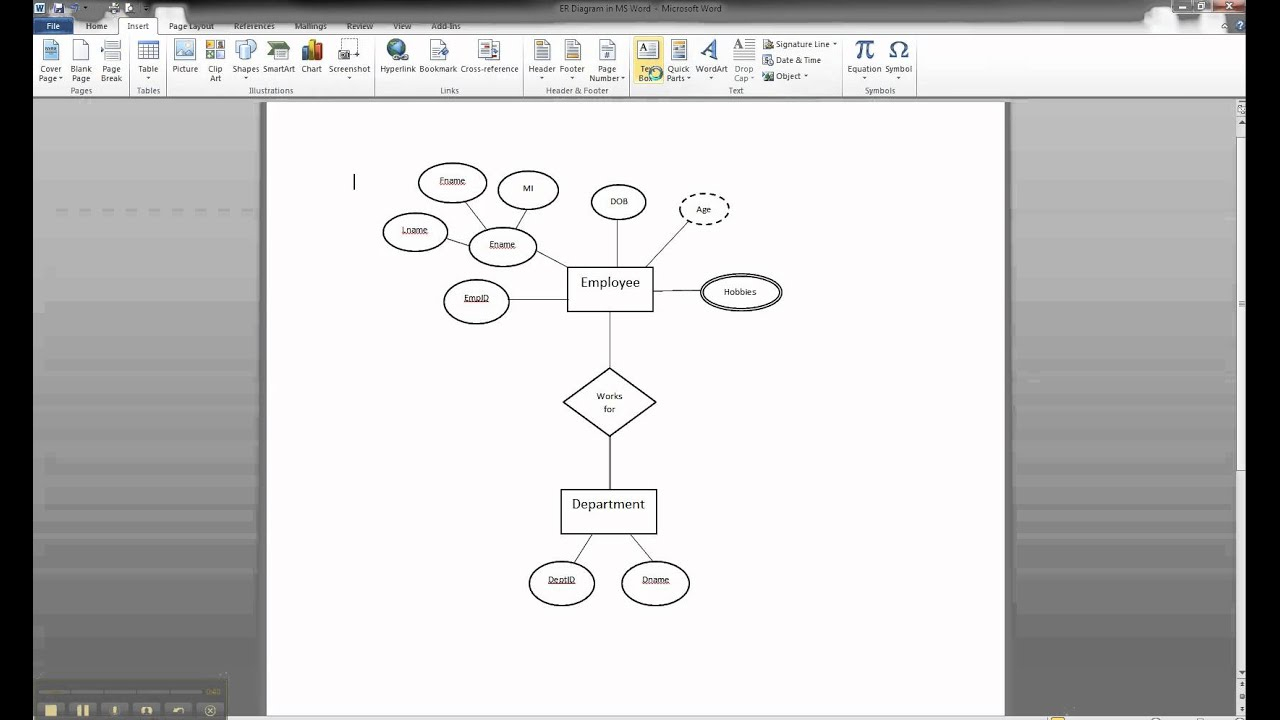Select the Department entity rectangle
Viewport: 1280px width, 720px height.
608,511
